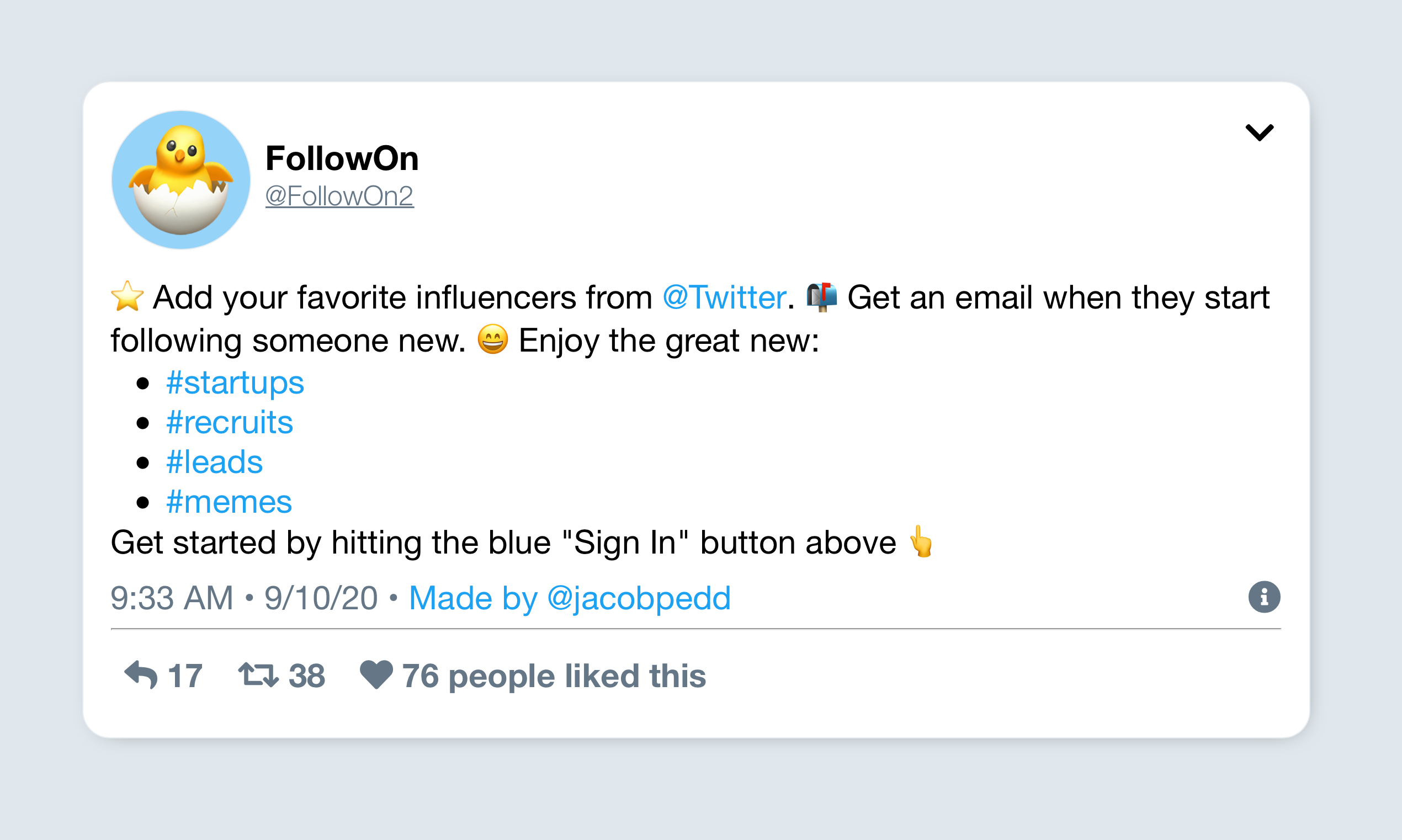Click the heart like icon
This screenshot has height=840, width=1402.
pos(376,675)
